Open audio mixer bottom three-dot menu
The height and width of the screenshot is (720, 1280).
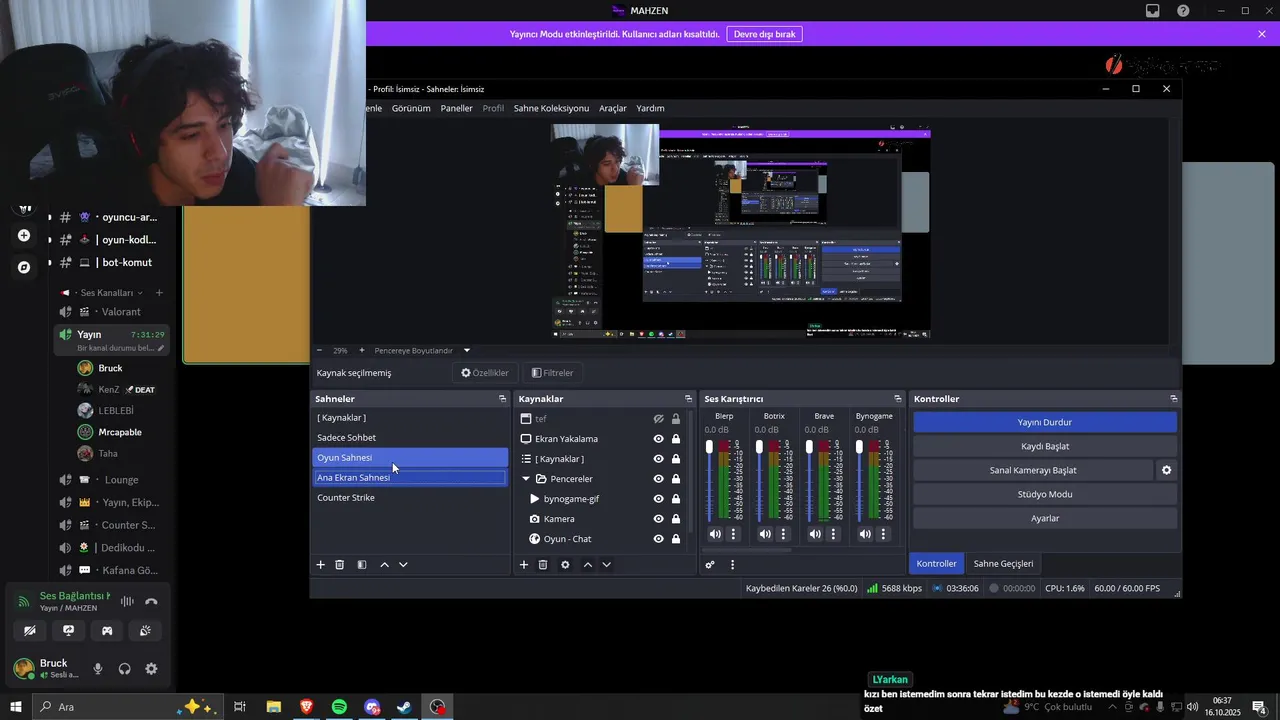[732, 565]
